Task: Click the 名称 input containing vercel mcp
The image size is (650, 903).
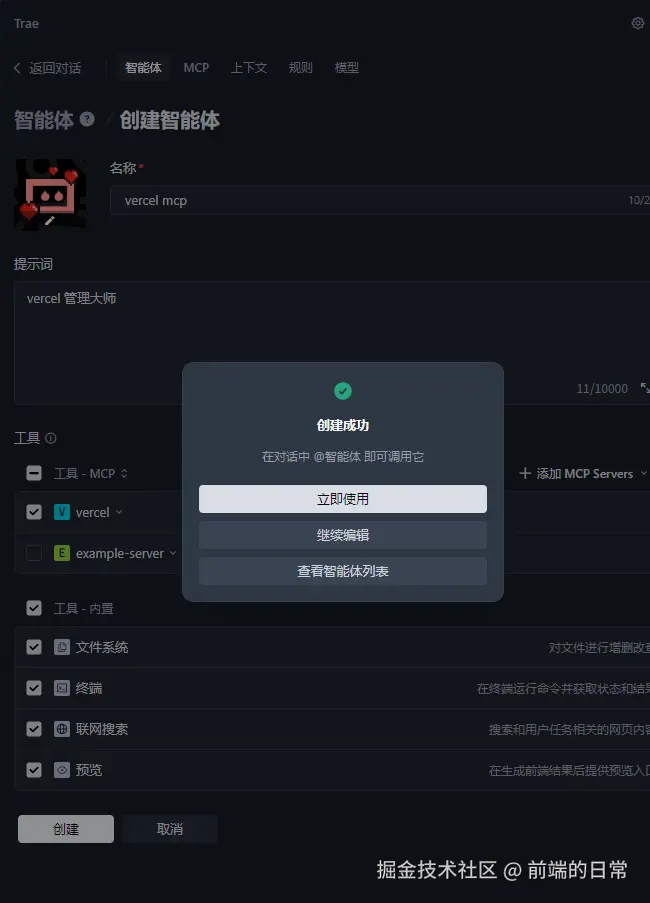Action: click(380, 200)
